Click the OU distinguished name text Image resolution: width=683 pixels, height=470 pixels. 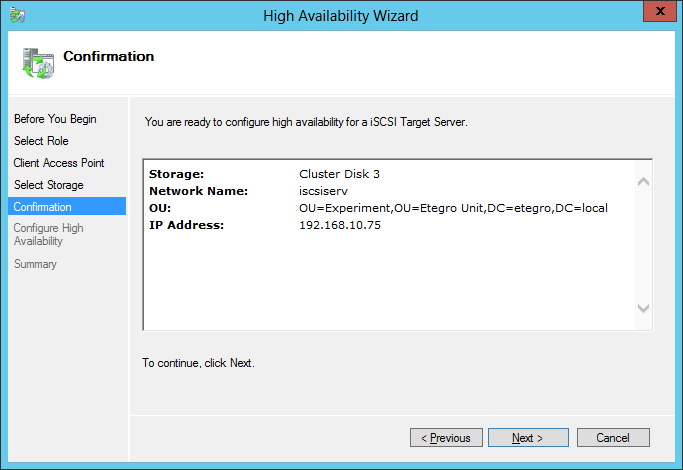[453, 208]
